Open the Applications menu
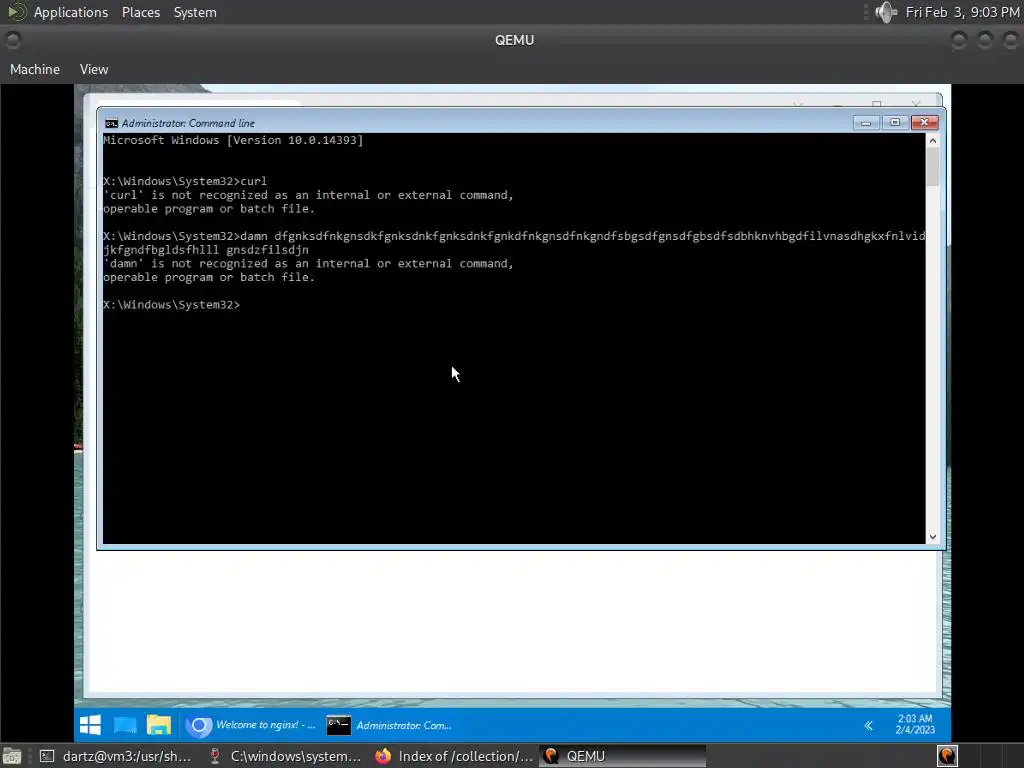 click(x=71, y=12)
